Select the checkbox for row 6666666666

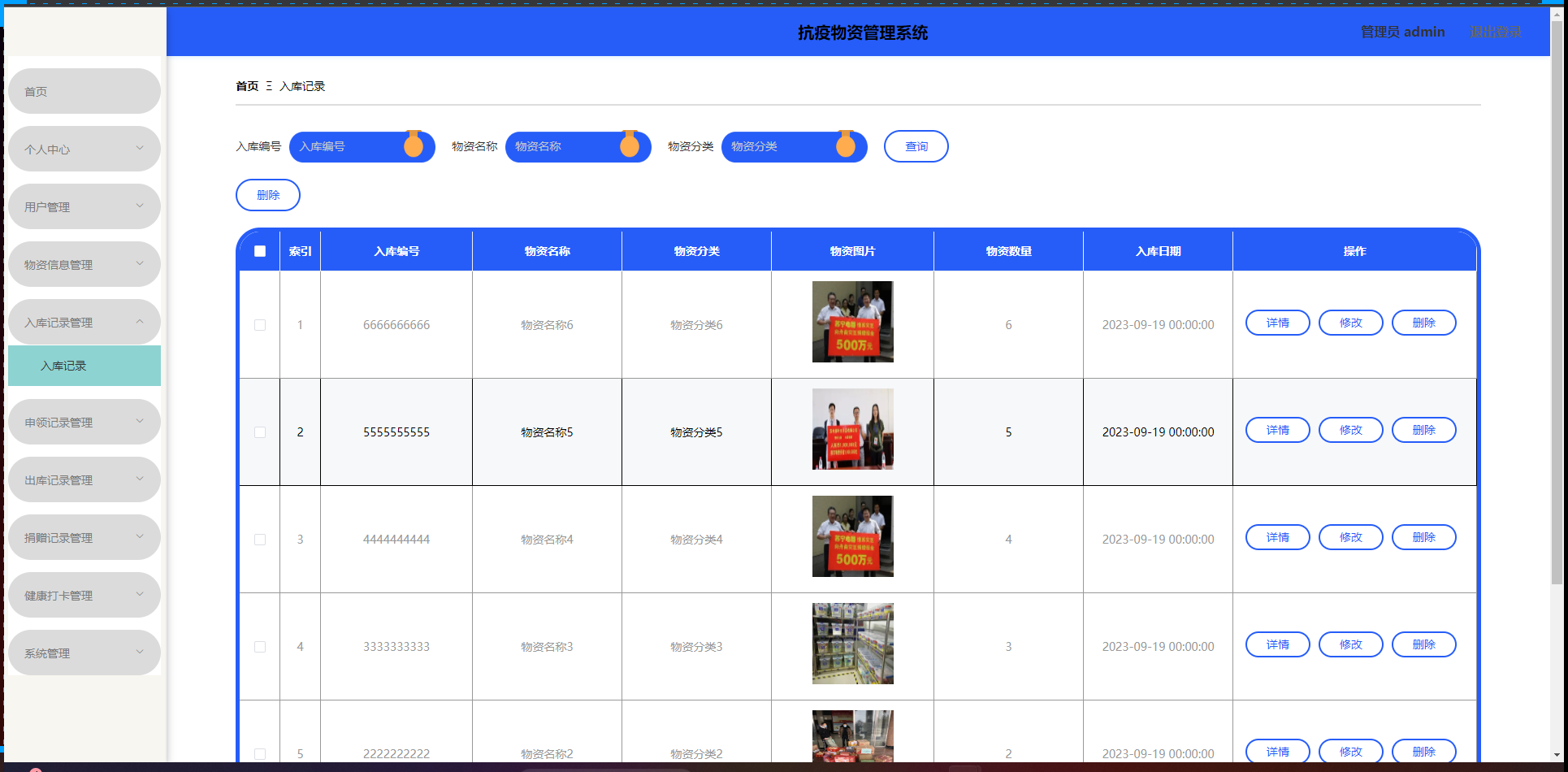coord(260,325)
